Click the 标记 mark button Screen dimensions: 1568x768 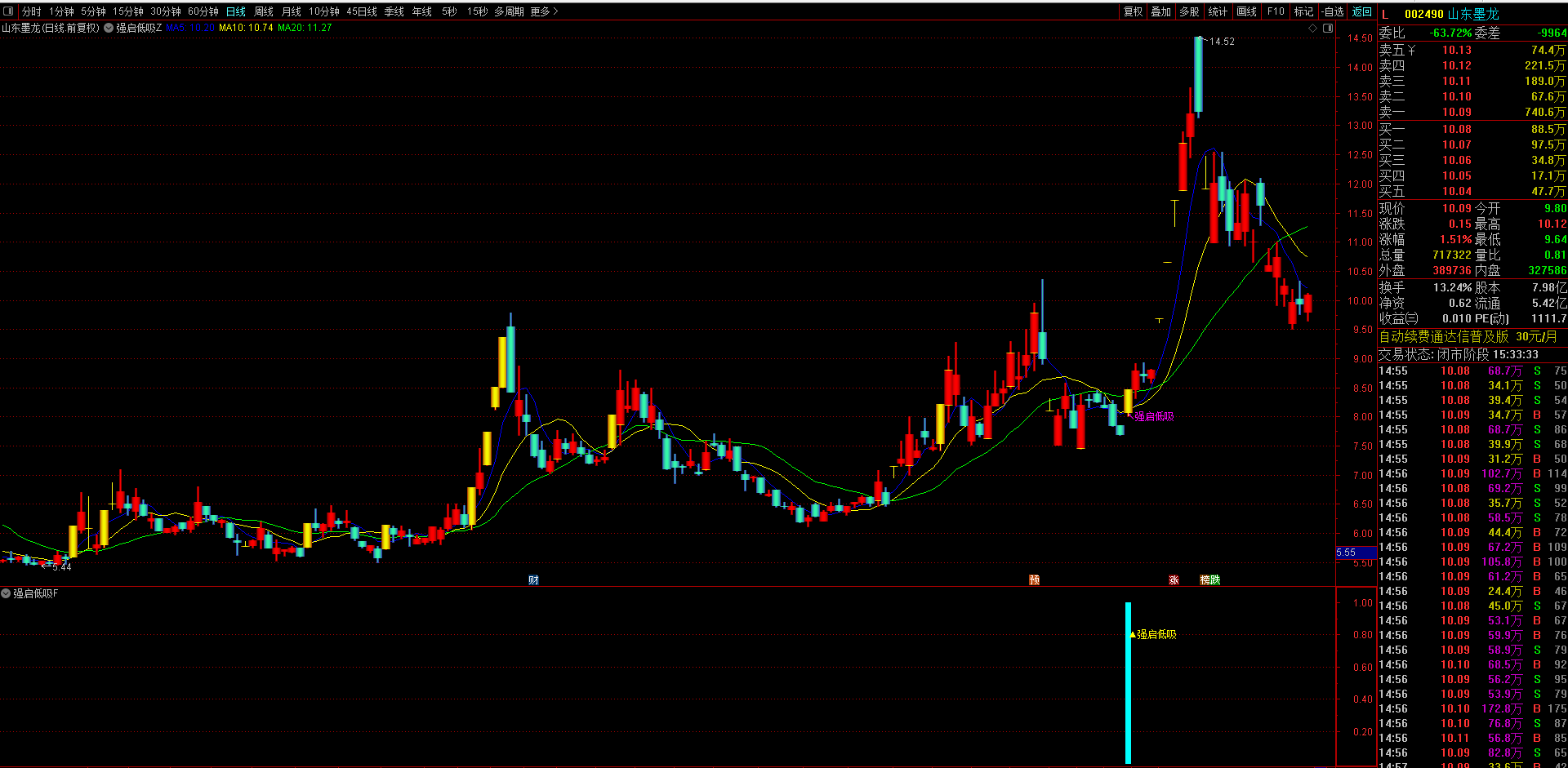point(1303,11)
